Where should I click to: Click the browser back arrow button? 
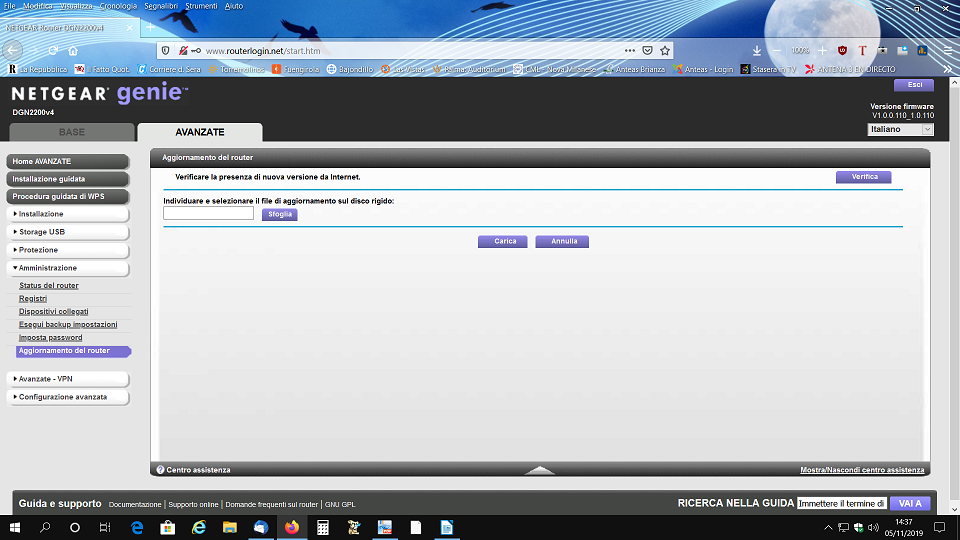click(x=13, y=51)
